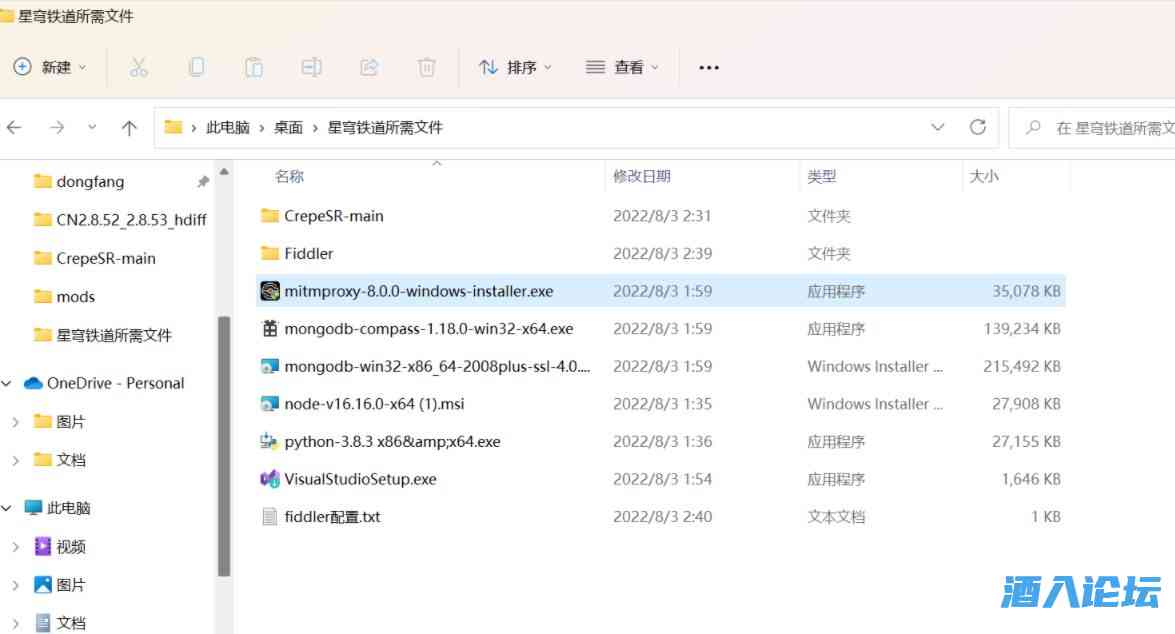Click the python installer icon
This screenshot has height=634, width=1175.
(269, 441)
